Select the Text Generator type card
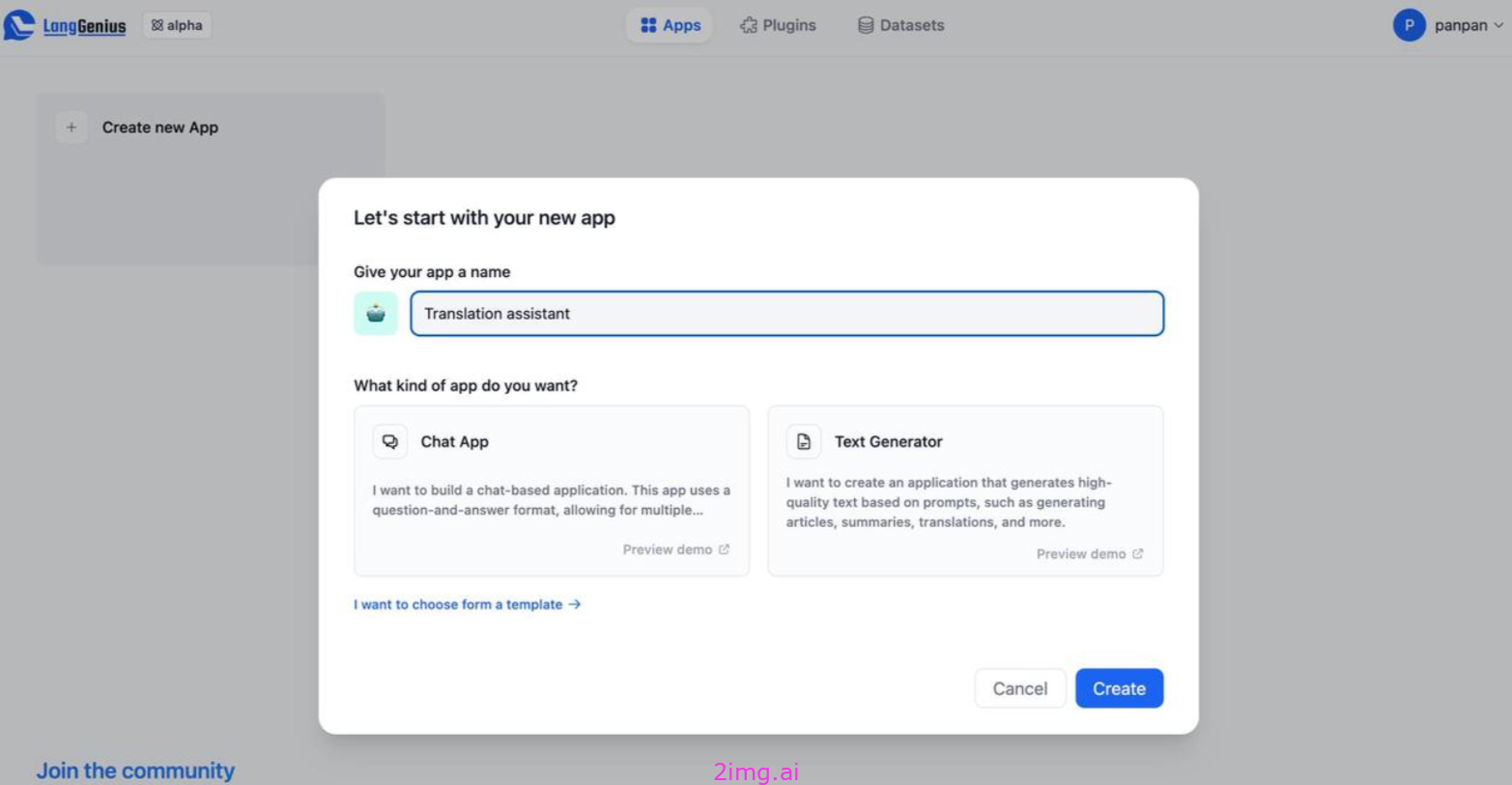 tap(965, 491)
